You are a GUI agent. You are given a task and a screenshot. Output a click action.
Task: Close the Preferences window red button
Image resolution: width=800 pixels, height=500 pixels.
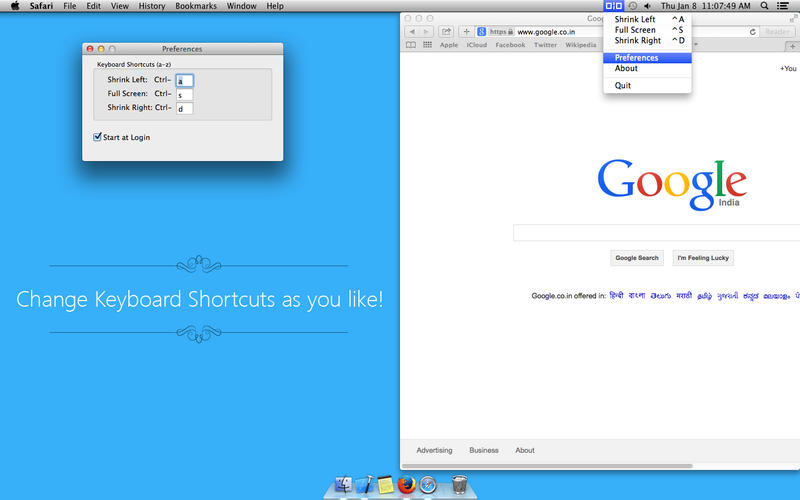(90, 49)
